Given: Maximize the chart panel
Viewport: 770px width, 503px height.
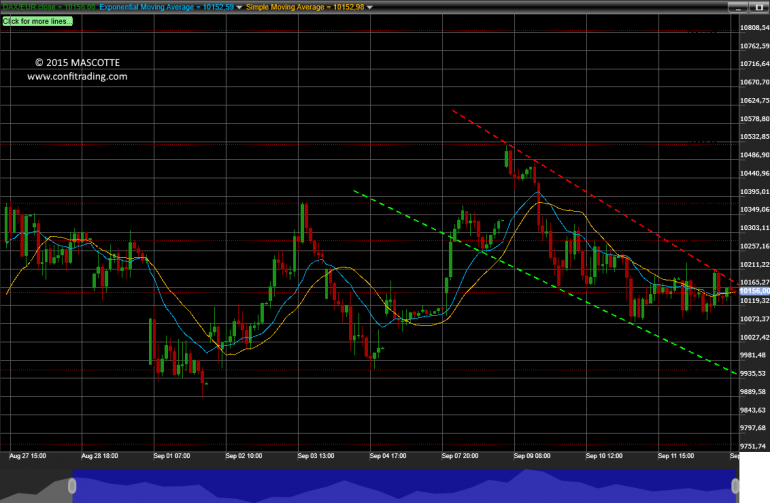Looking at the screenshot, I should click(x=759, y=7).
